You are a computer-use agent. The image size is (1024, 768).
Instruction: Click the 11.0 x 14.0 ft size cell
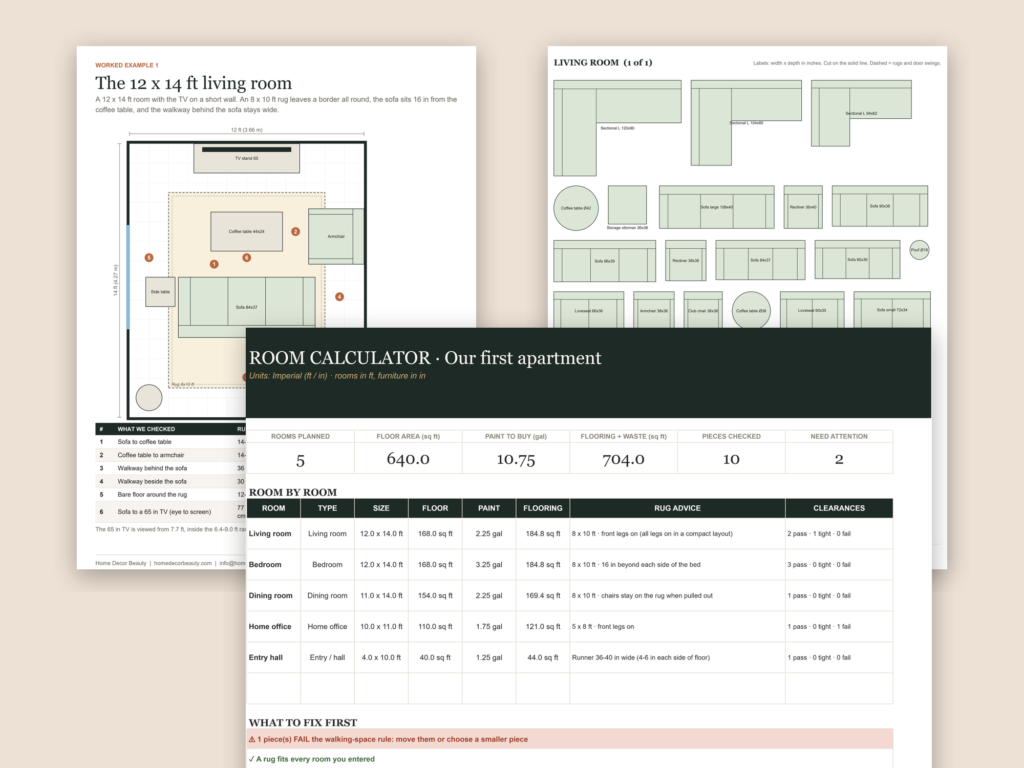(x=381, y=596)
